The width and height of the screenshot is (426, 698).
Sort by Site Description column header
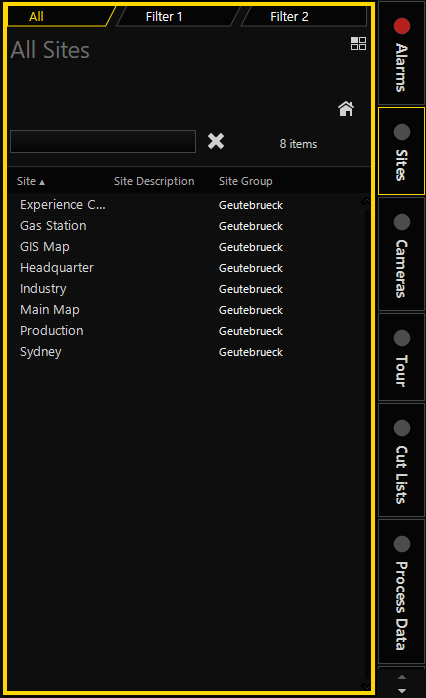click(154, 181)
